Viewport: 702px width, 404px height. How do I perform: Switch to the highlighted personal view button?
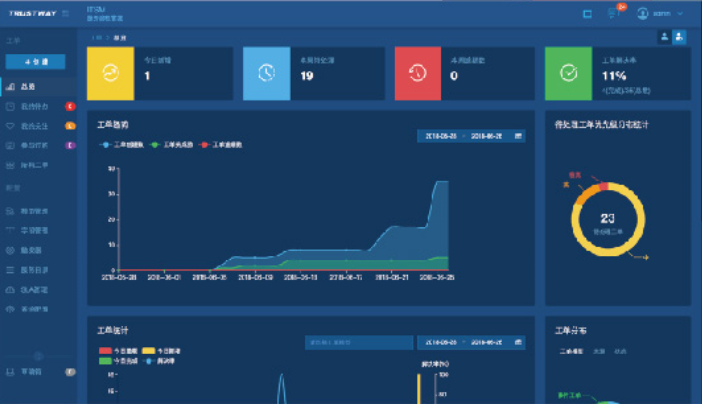tap(679, 37)
